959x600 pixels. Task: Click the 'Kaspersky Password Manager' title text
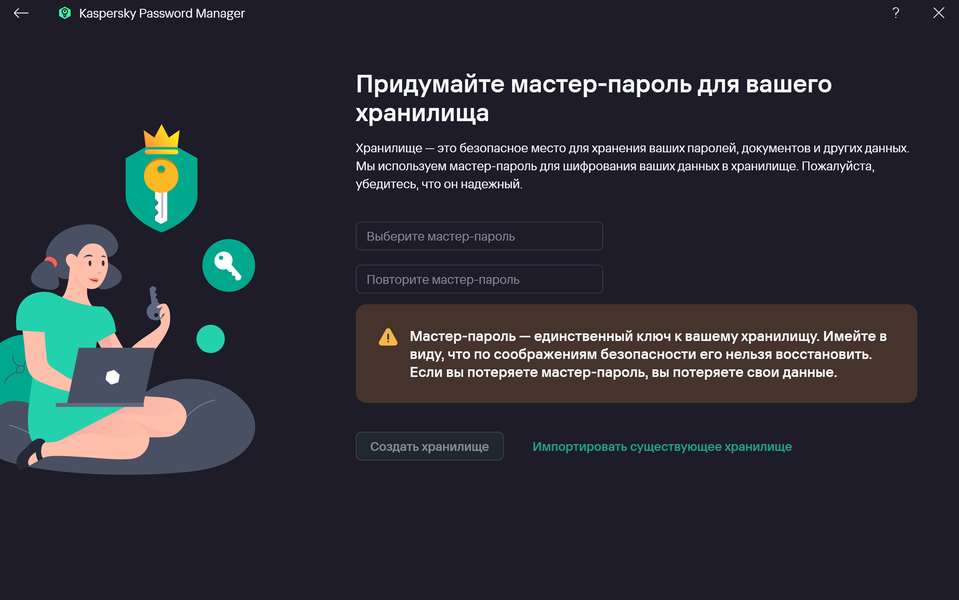(x=161, y=13)
